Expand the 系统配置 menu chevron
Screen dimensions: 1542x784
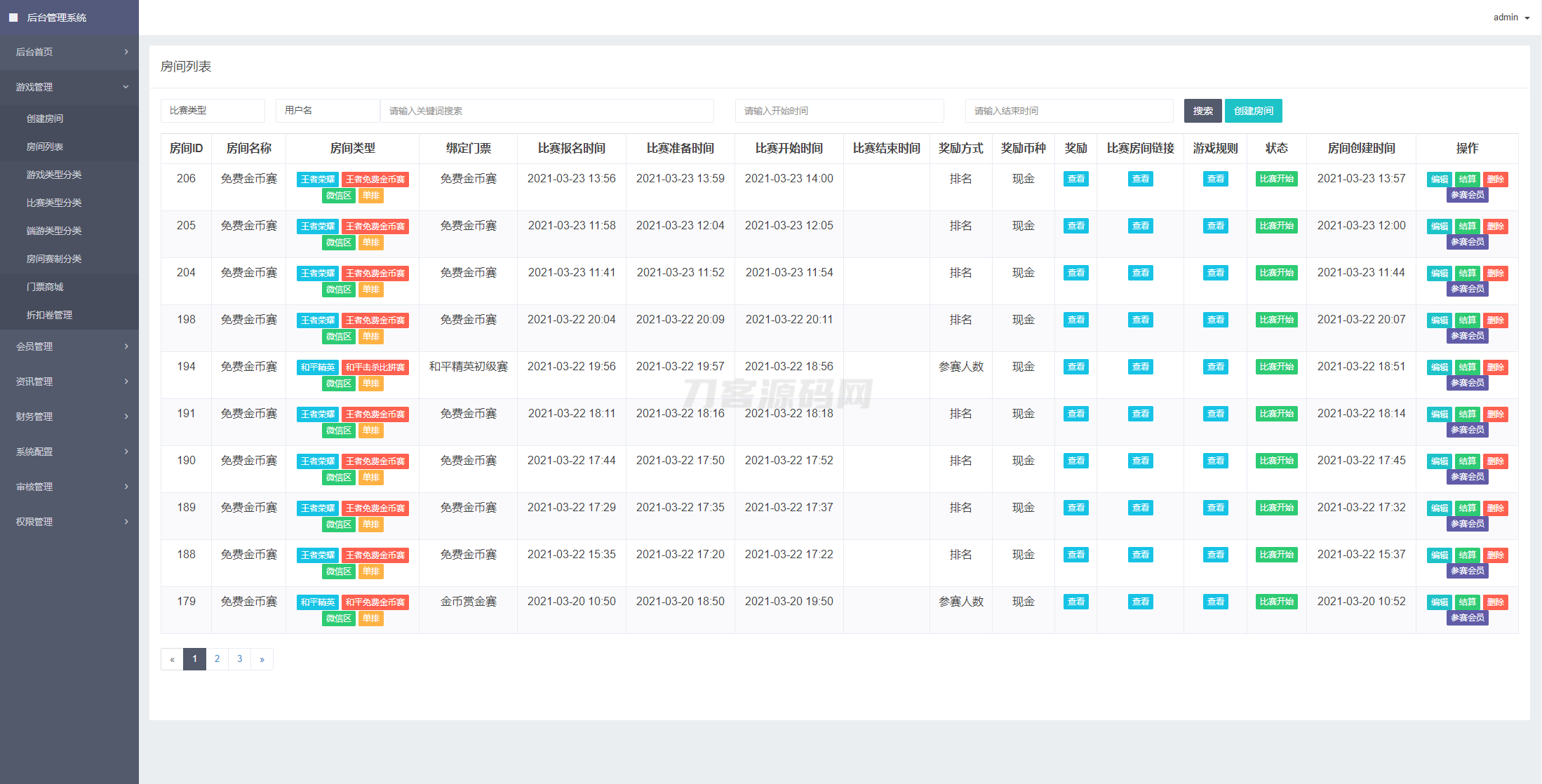tap(126, 452)
